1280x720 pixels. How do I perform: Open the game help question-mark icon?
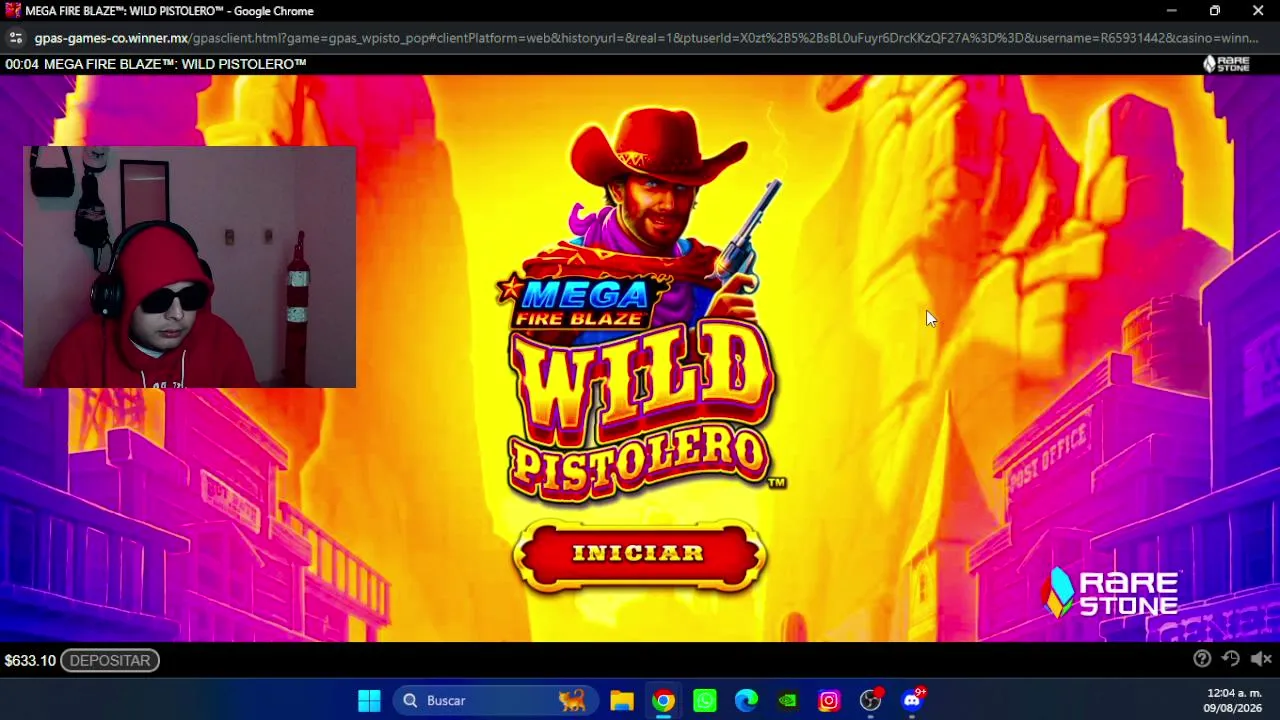1202,659
